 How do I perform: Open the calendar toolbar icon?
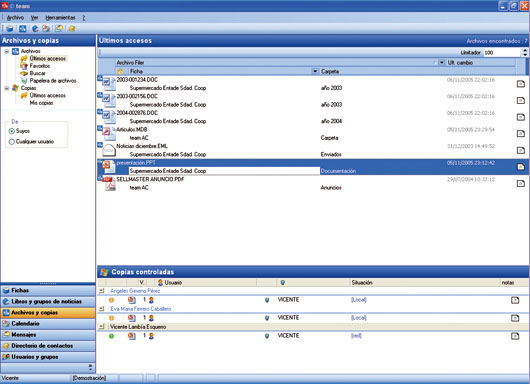[x=46, y=28]
